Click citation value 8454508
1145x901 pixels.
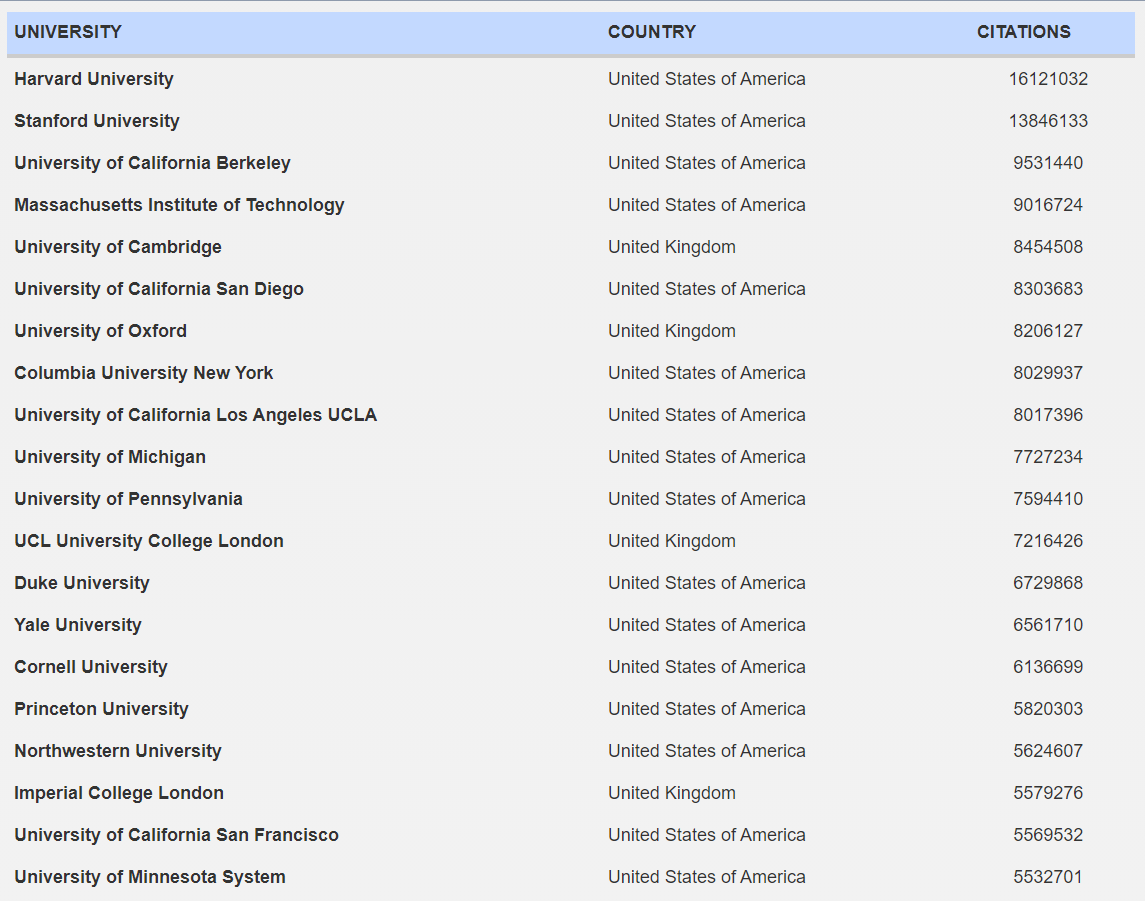tap(1048, 247)
